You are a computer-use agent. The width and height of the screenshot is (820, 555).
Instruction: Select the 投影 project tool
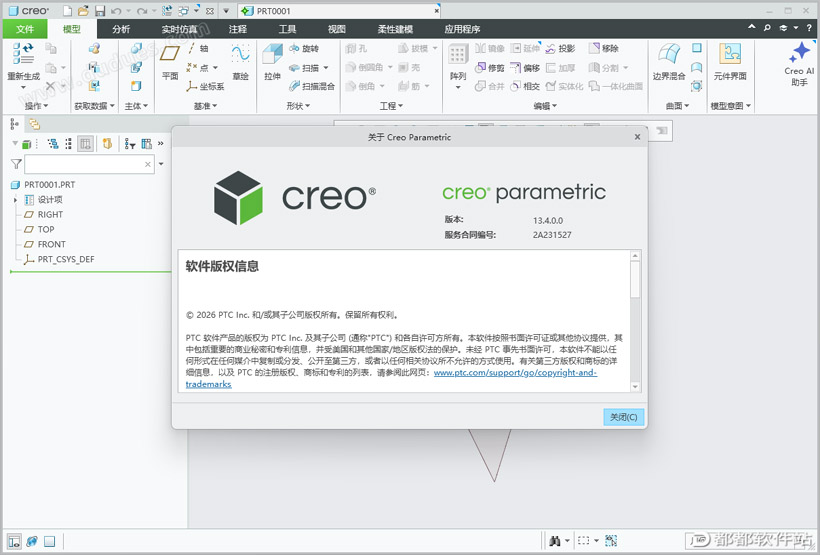(x=560, y=48)
